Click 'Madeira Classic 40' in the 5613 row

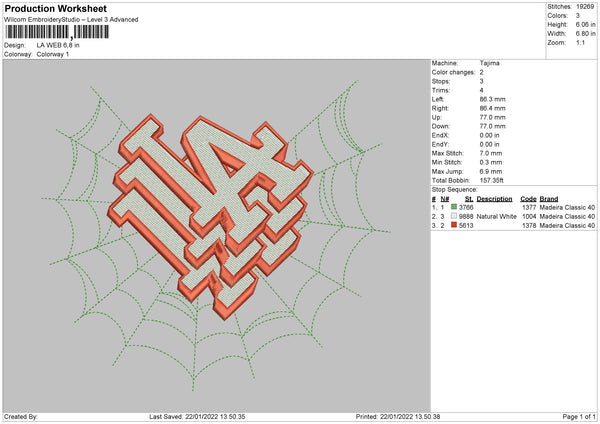pyautogui.click(x=567, y=226)
